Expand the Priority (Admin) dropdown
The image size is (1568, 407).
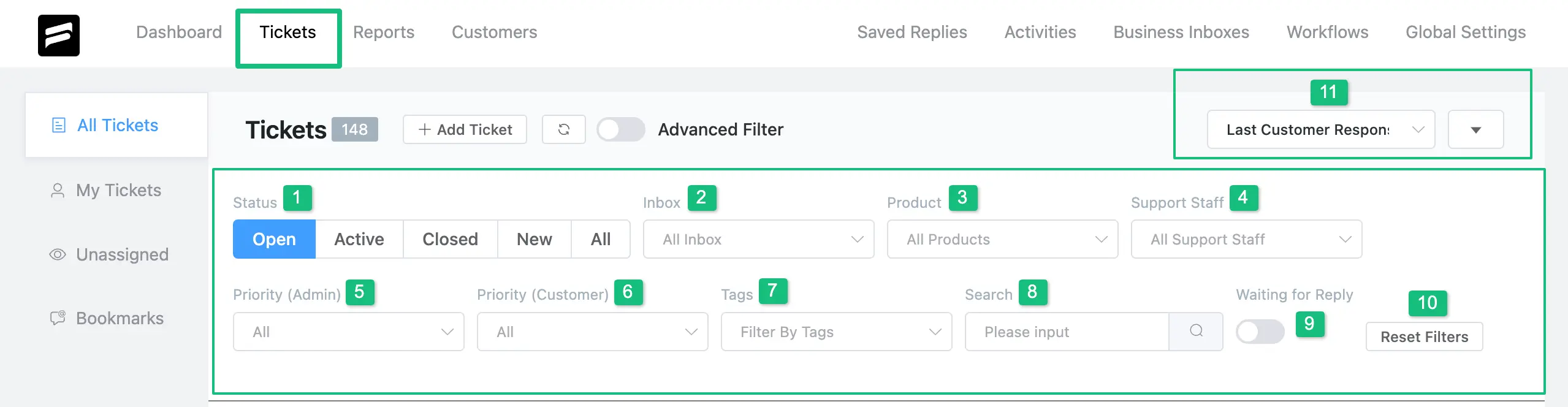[x=348, y=332]
